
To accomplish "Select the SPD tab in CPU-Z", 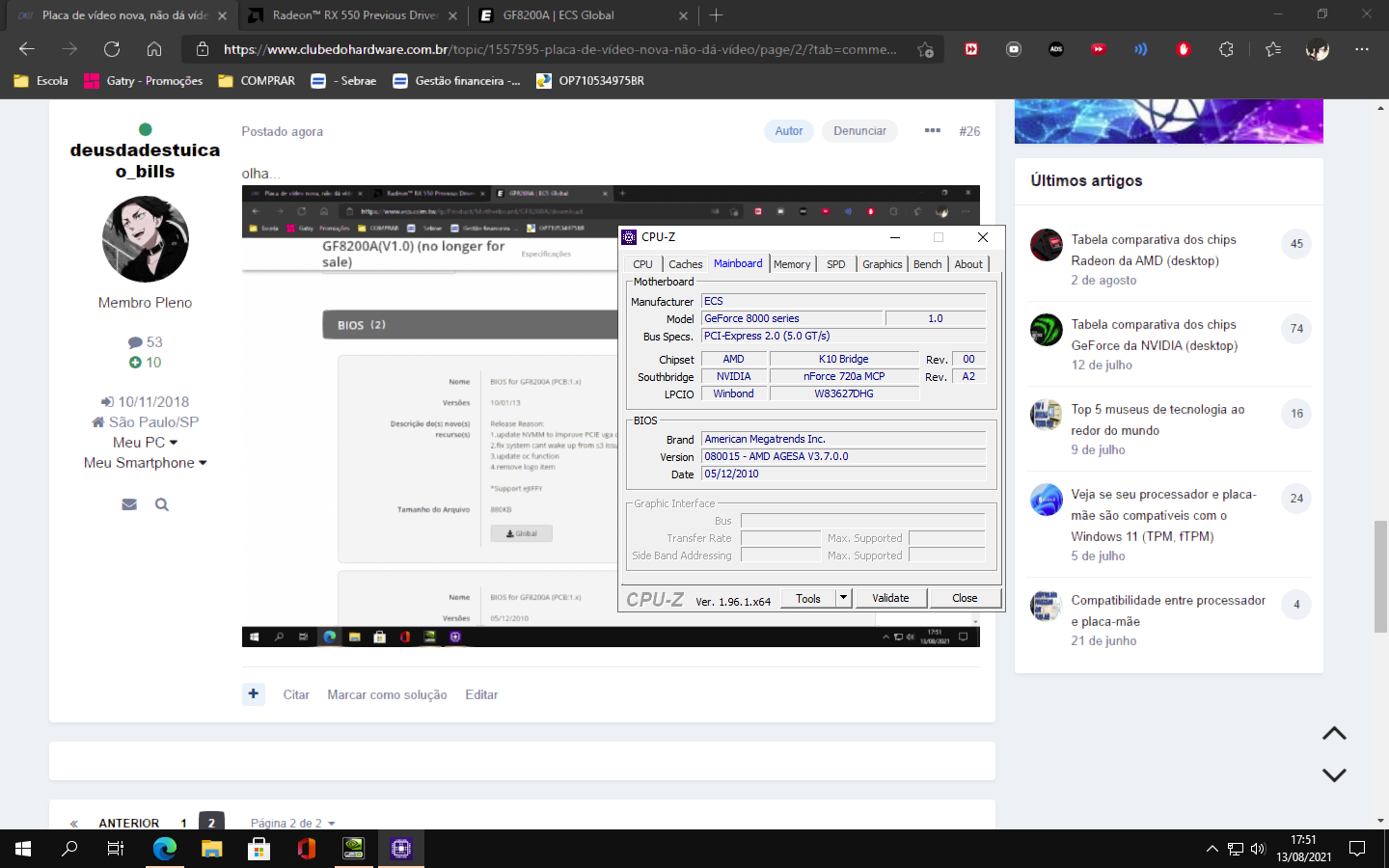I will tap(836, 264).
